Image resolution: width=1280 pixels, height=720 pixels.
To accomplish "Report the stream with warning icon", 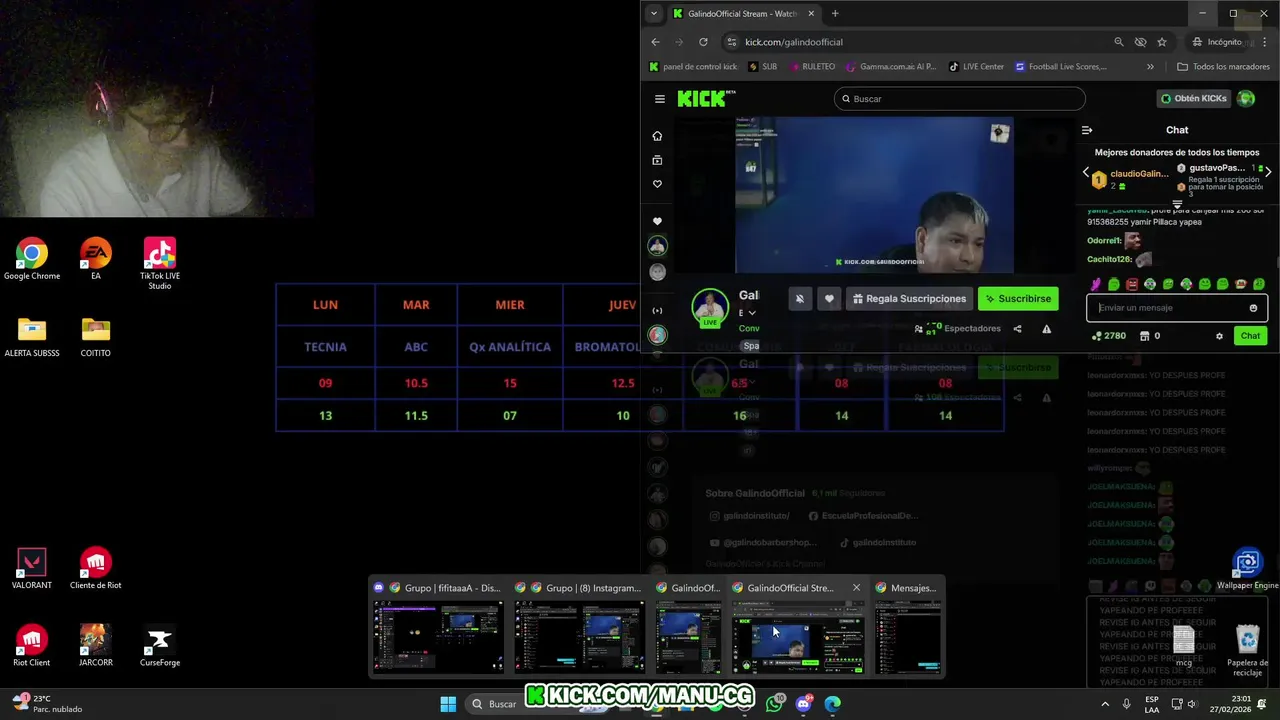I will tap(1046, 329).
